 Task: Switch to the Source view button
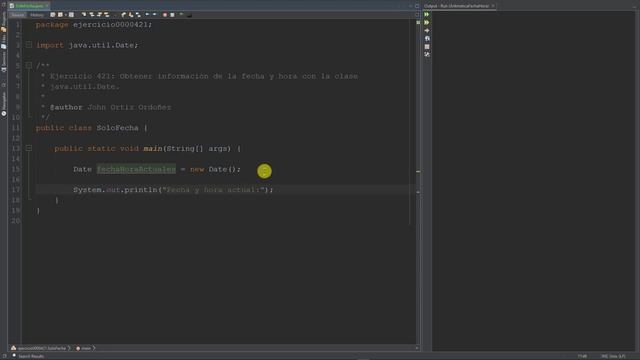pyautogui.click(x=18, y=15)
